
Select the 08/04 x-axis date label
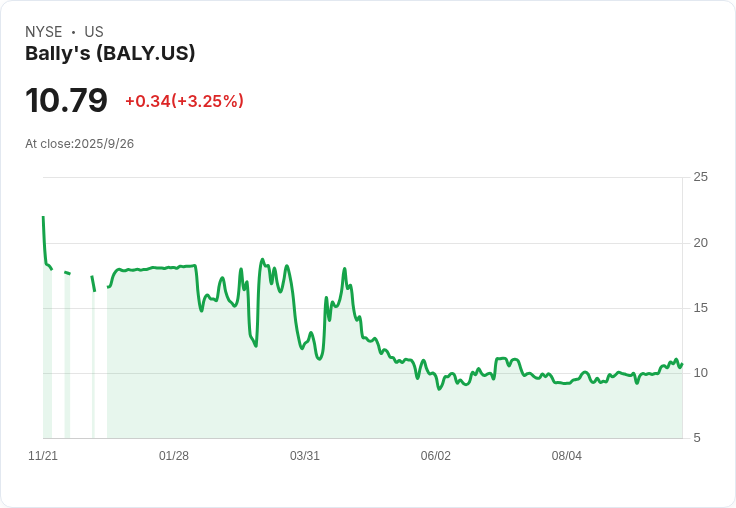pyautogui.click(x=567, y=456)
